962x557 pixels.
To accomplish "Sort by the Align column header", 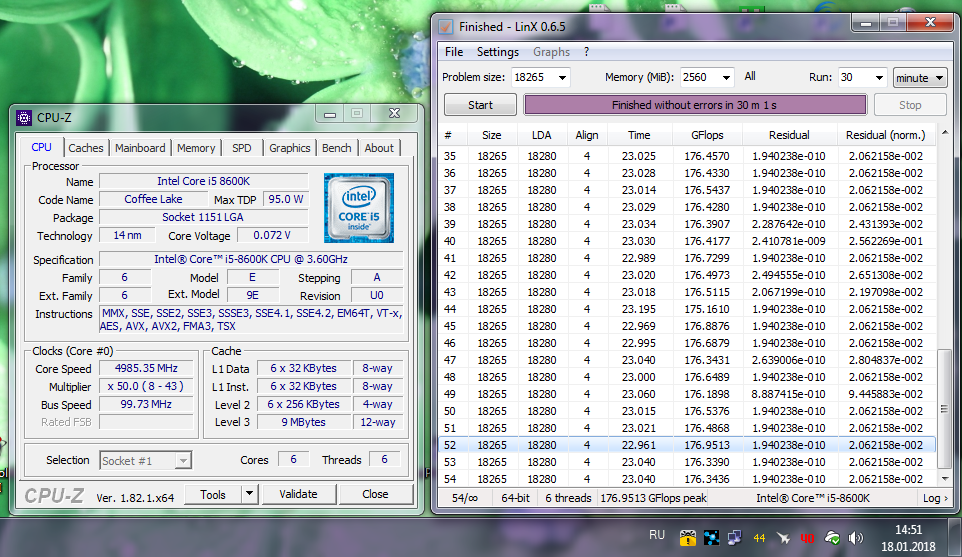I will pyautogui.click(x=587, y=135).
